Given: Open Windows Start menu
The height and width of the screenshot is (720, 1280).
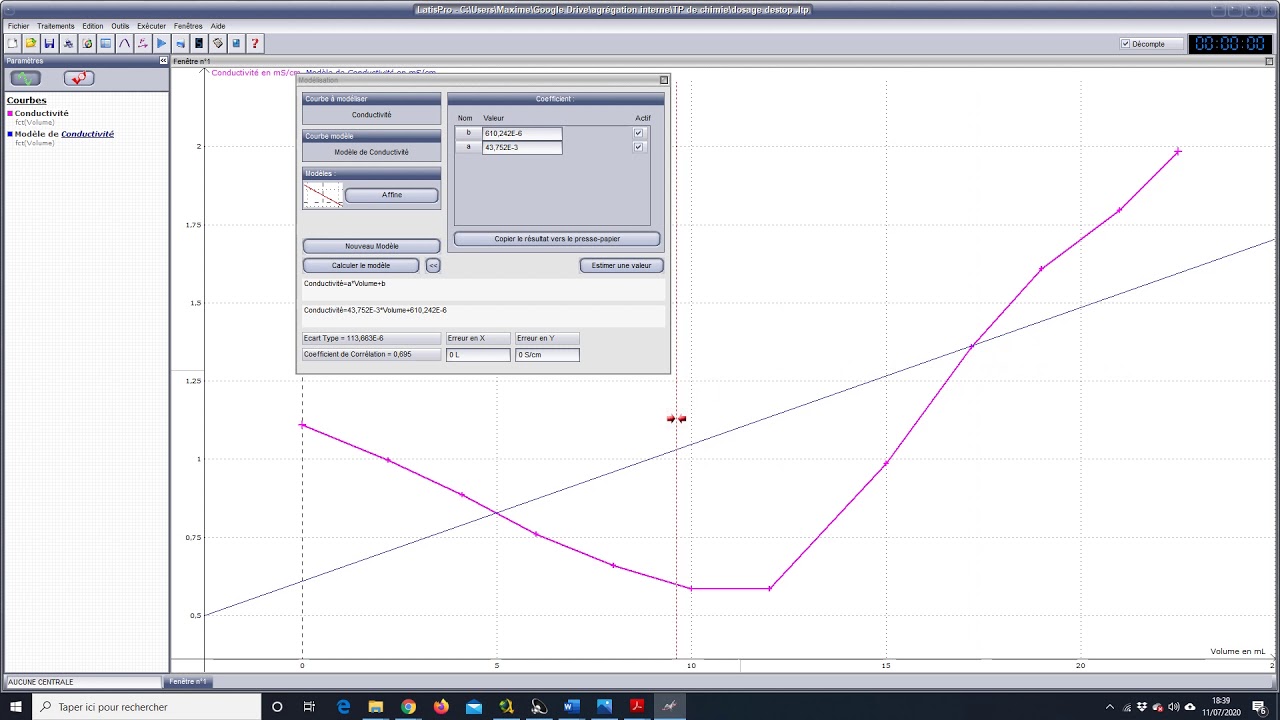Looking at the screenshot, I should [x=16, y=707].
